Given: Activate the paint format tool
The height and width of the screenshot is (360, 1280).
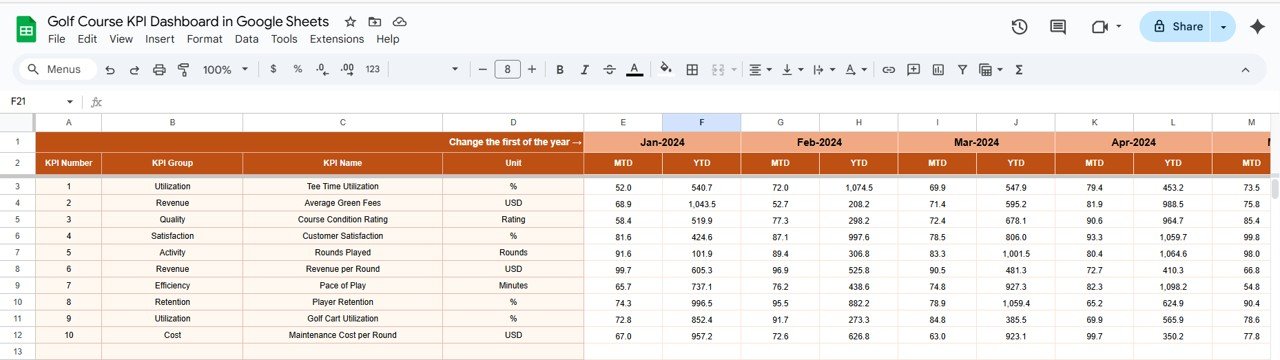Looking at the screenshot, I should click(183, 70).
